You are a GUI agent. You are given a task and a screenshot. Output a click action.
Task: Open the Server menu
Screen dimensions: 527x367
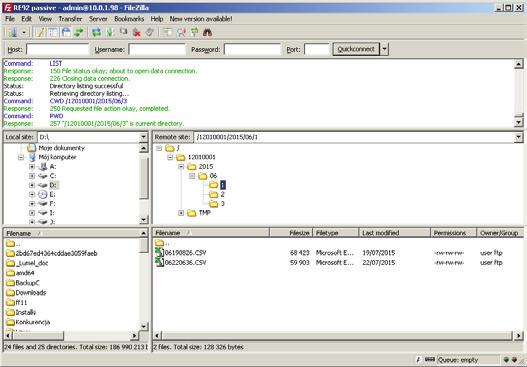(98, 19)
